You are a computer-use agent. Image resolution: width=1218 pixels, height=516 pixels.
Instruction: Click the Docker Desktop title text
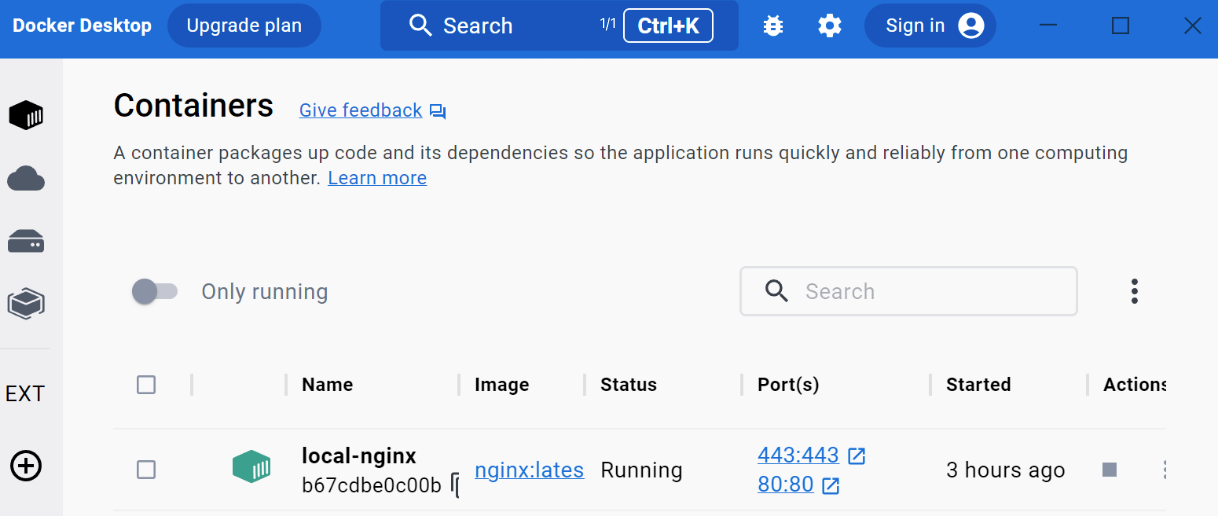[82, 26]
